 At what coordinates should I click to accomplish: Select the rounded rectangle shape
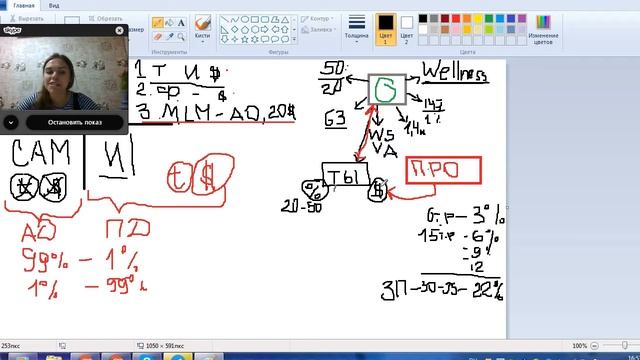pyautogui.click(x=265, y=20)
